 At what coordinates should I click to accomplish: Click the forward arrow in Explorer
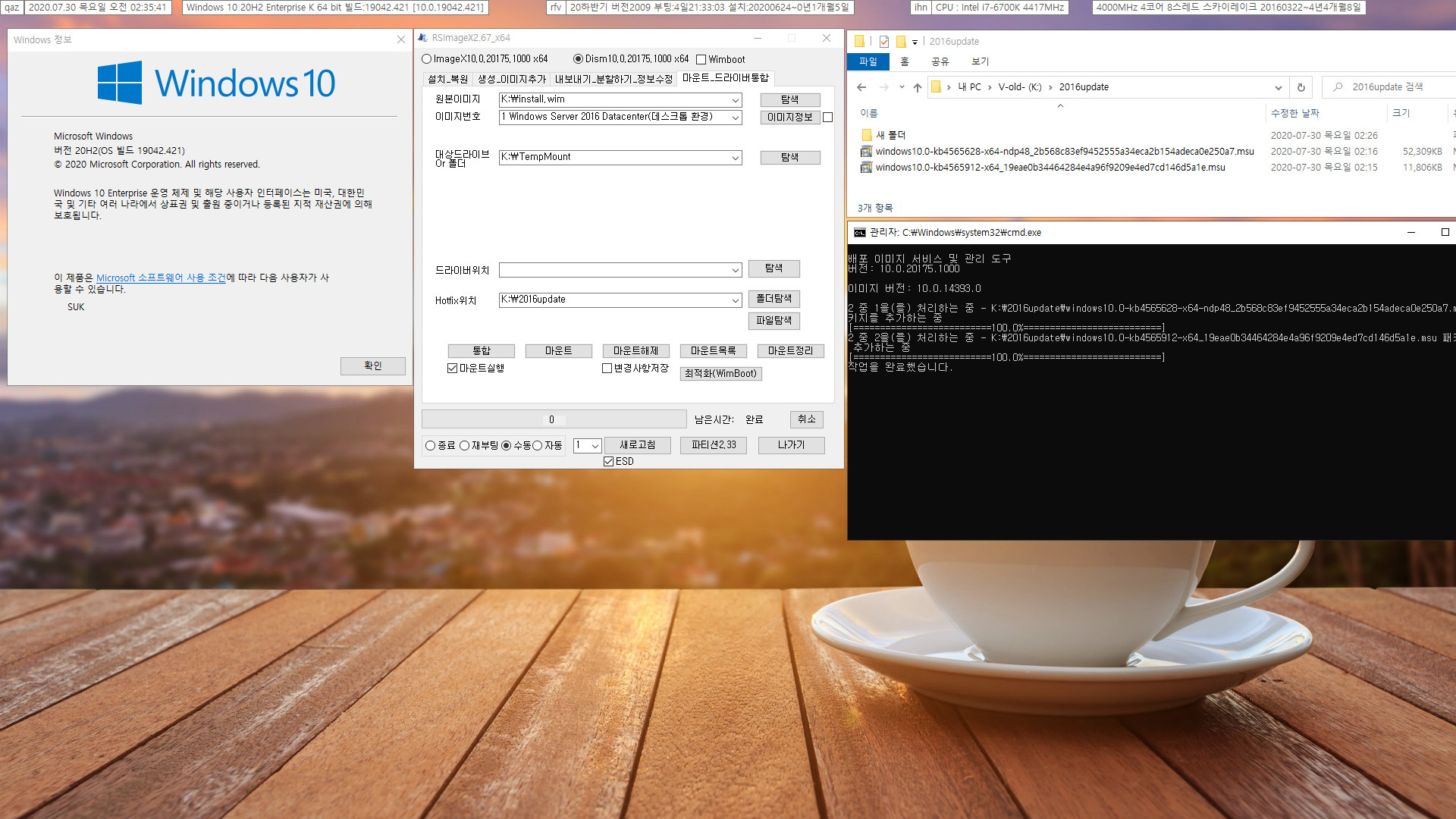coord(883,87)
